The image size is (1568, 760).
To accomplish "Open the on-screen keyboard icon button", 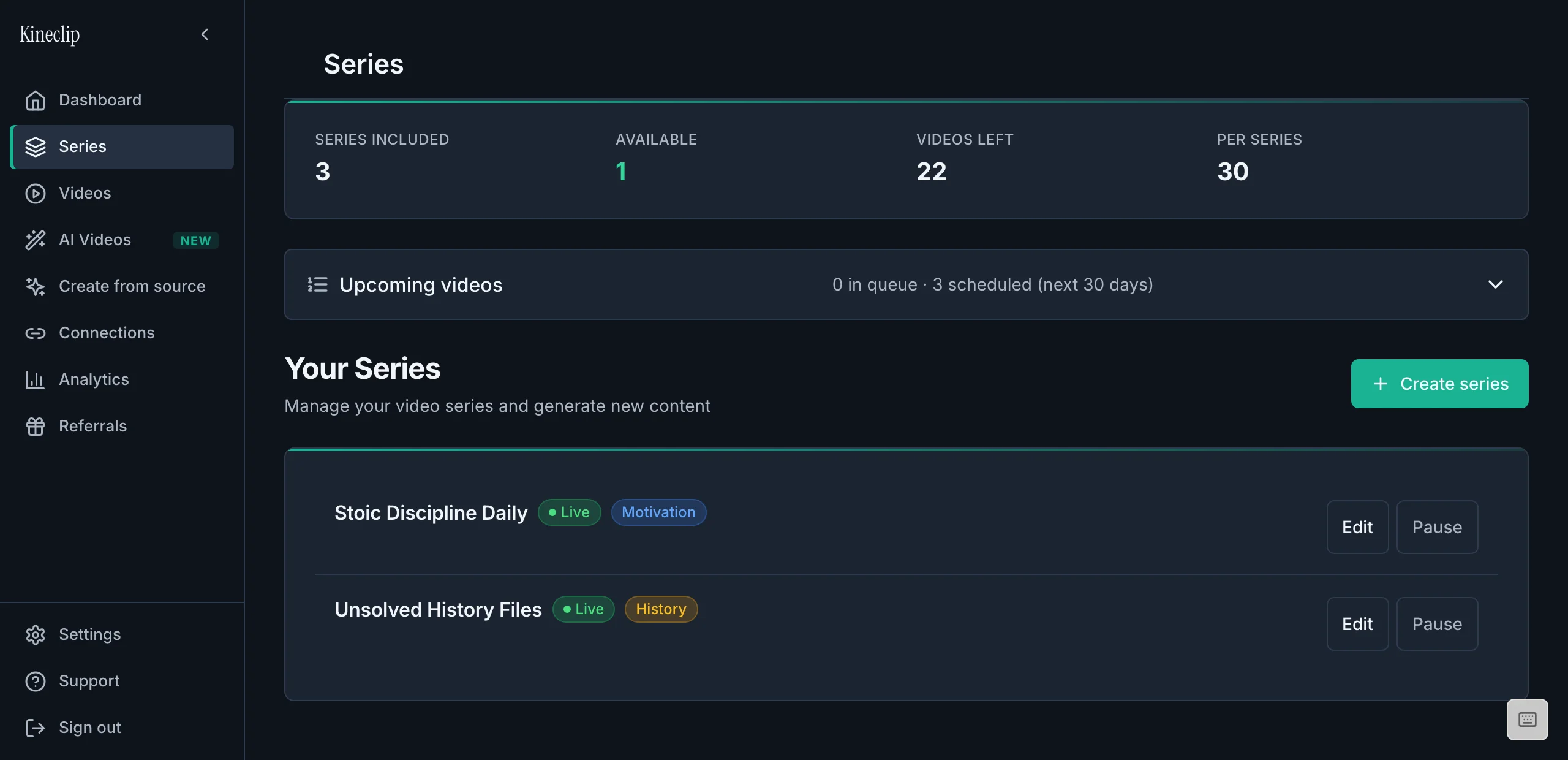I will (x=1527, y=720).
